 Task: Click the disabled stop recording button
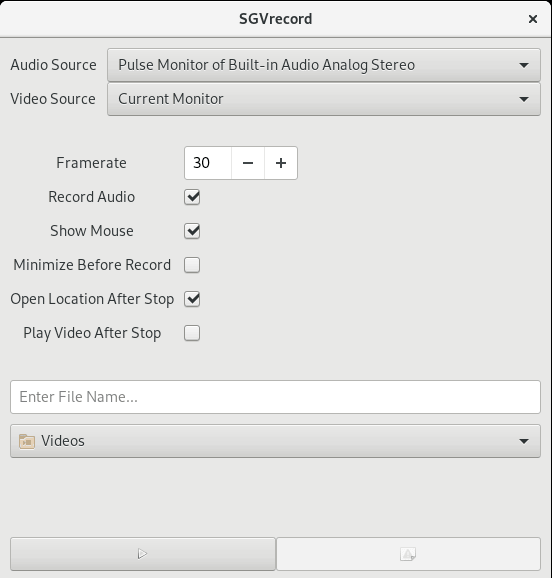408,553
